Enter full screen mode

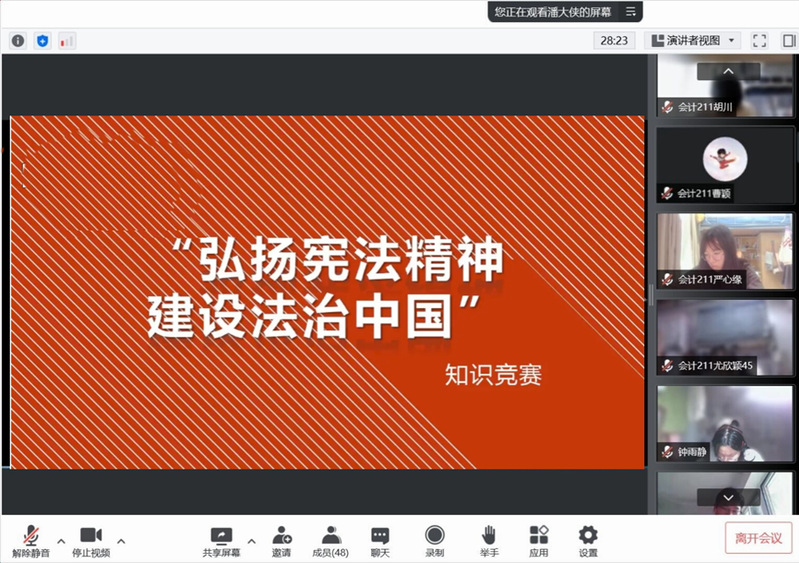coord(759,41)
